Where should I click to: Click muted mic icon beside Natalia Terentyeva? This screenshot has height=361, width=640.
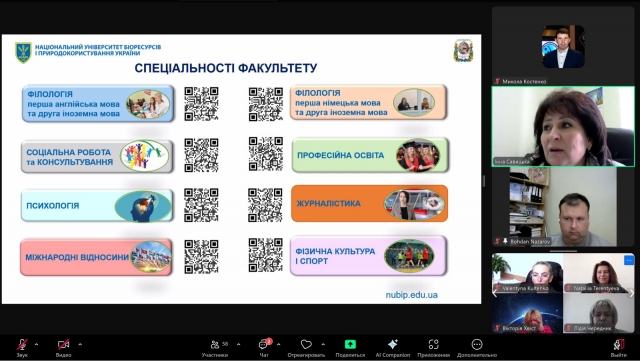click(x=569, y=288)
